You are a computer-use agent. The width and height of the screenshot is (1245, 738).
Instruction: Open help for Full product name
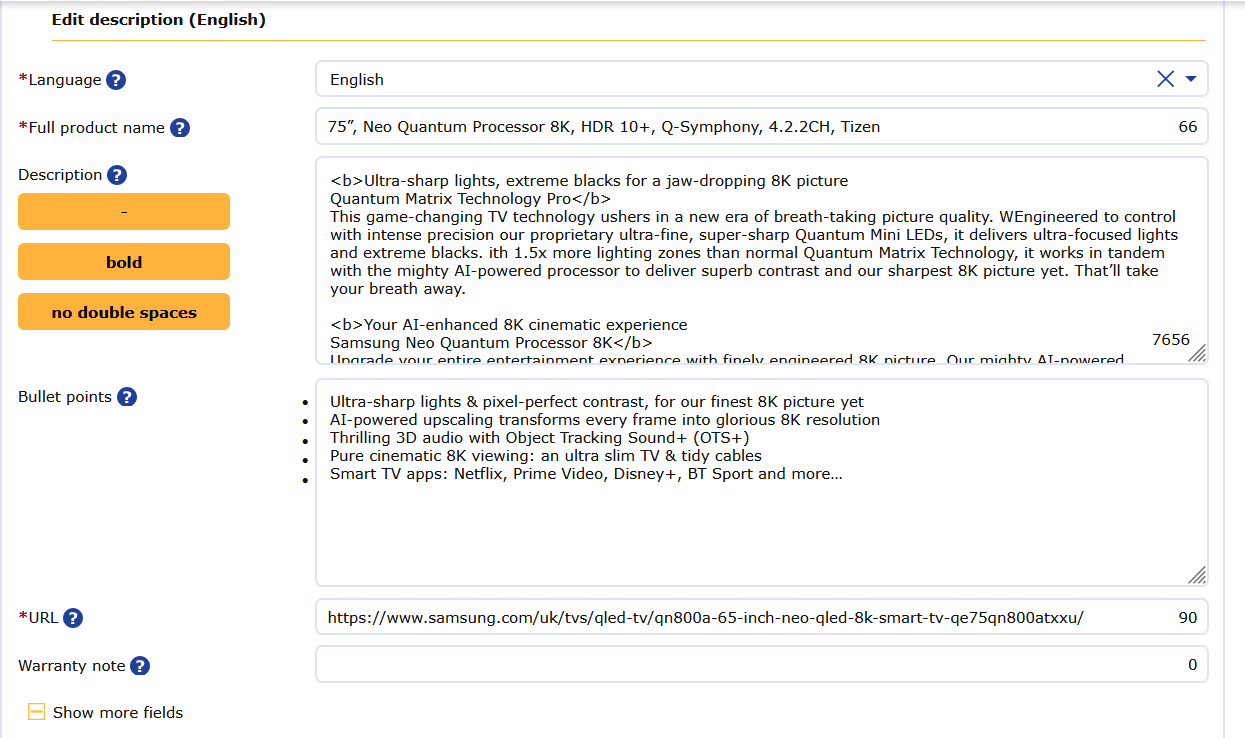[180, 128]
